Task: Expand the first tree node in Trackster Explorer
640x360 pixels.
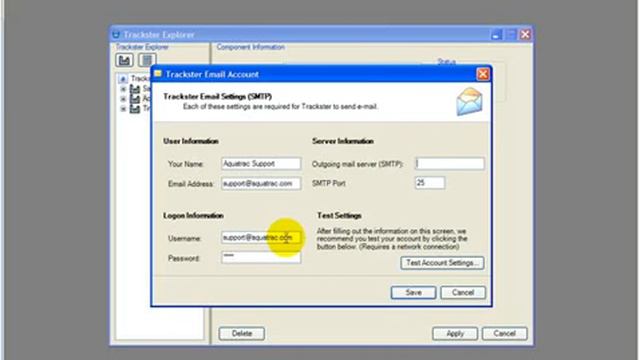Action: coord(123,89)
